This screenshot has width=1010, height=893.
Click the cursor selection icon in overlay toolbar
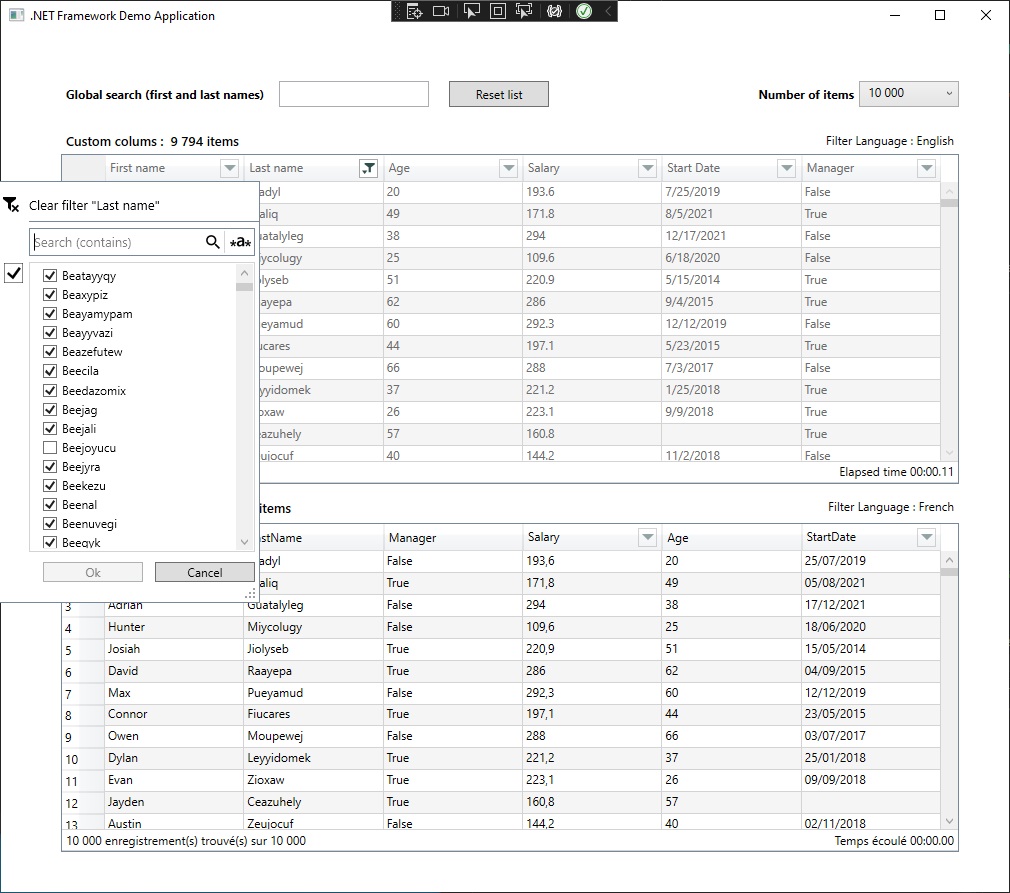coord(471,11)
